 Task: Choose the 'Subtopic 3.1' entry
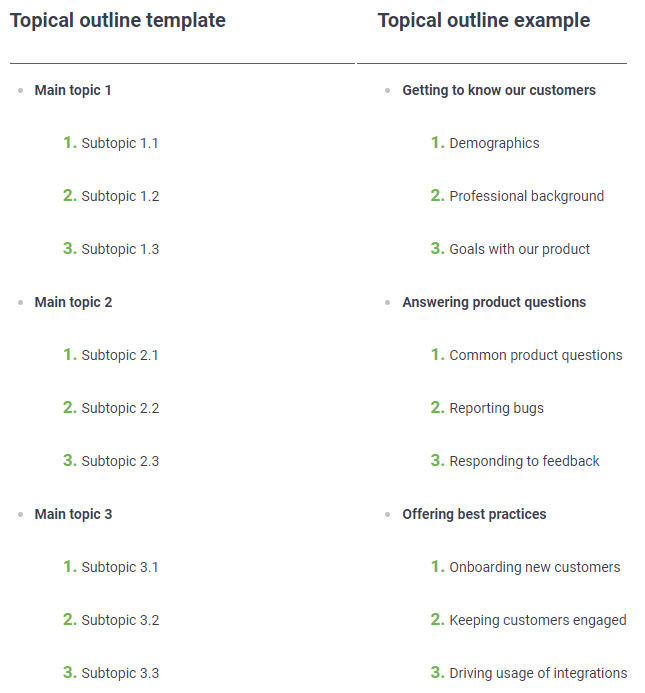pyautogui.click(x=120, y=567)
